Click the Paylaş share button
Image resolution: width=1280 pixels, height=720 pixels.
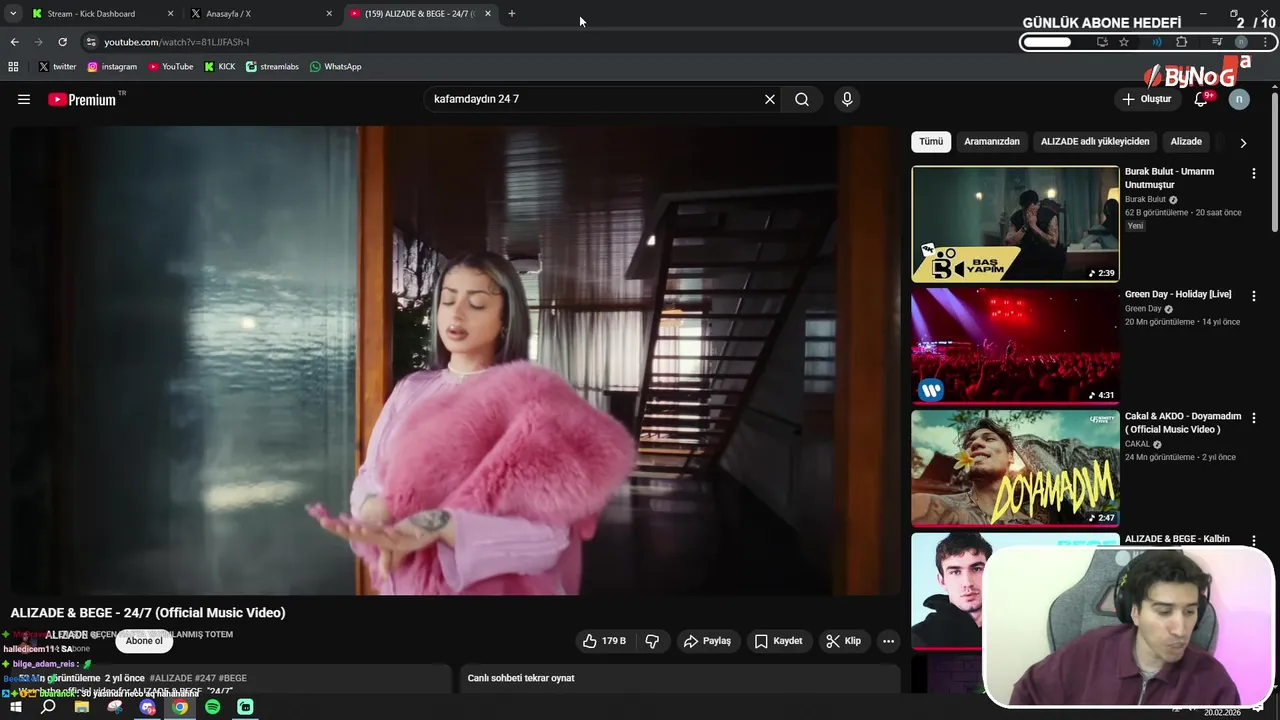(x=707, y=641)
